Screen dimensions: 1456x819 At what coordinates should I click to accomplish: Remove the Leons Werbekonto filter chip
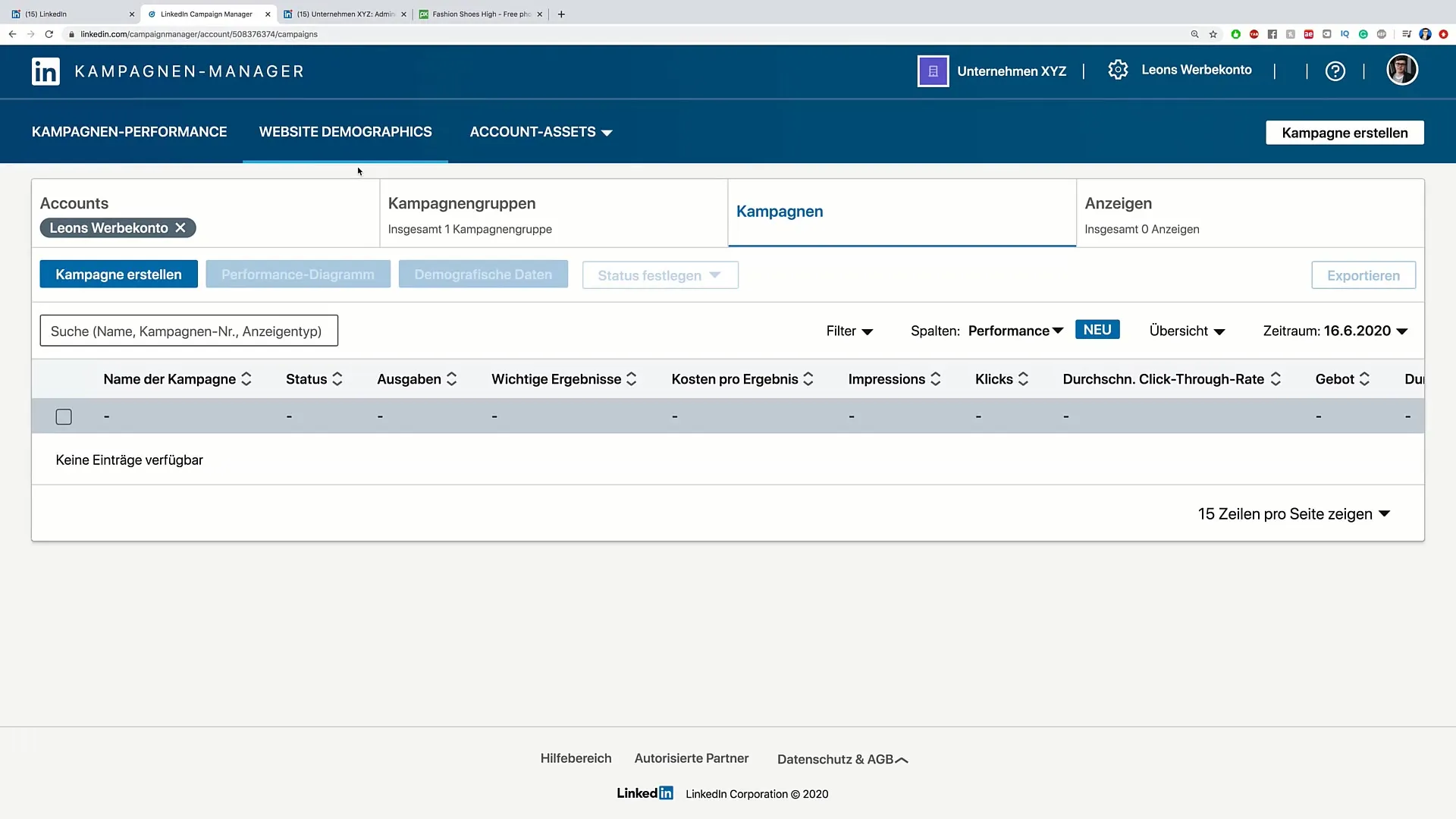180,227
